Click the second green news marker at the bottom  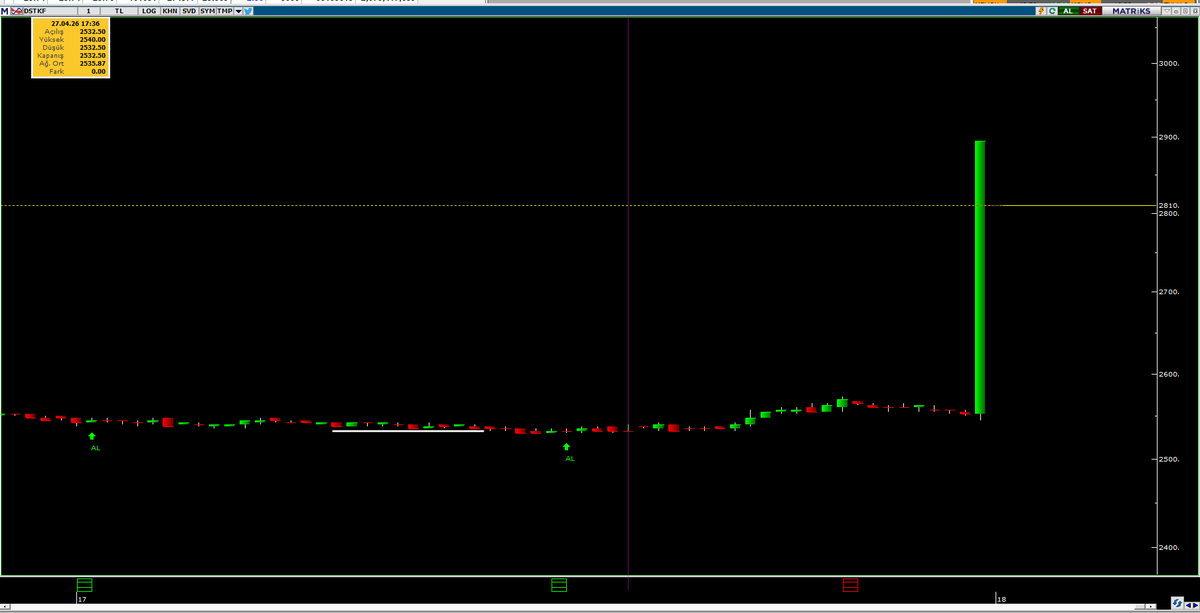point(559,584)
